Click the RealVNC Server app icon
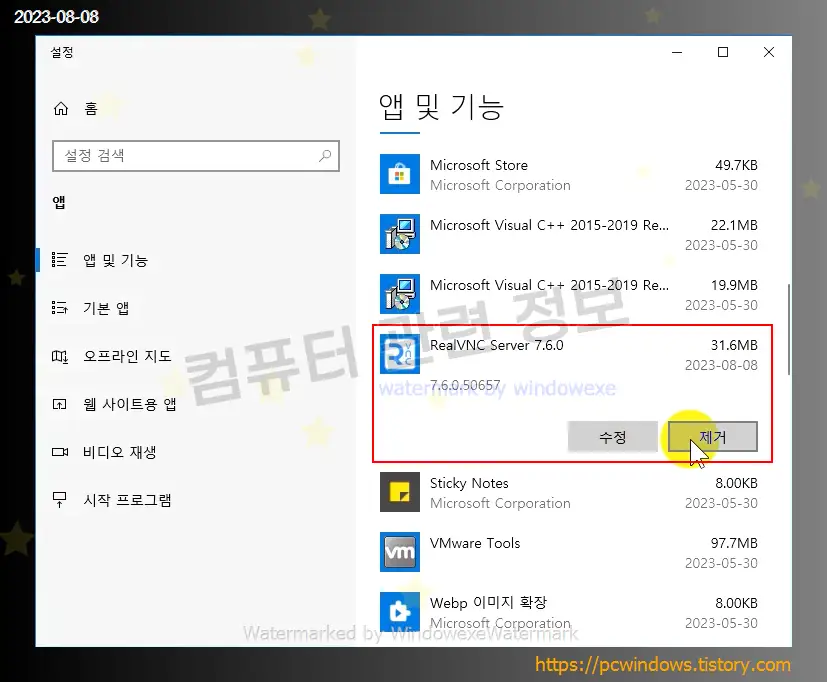 pyautogui.click(x=400, y=354)
